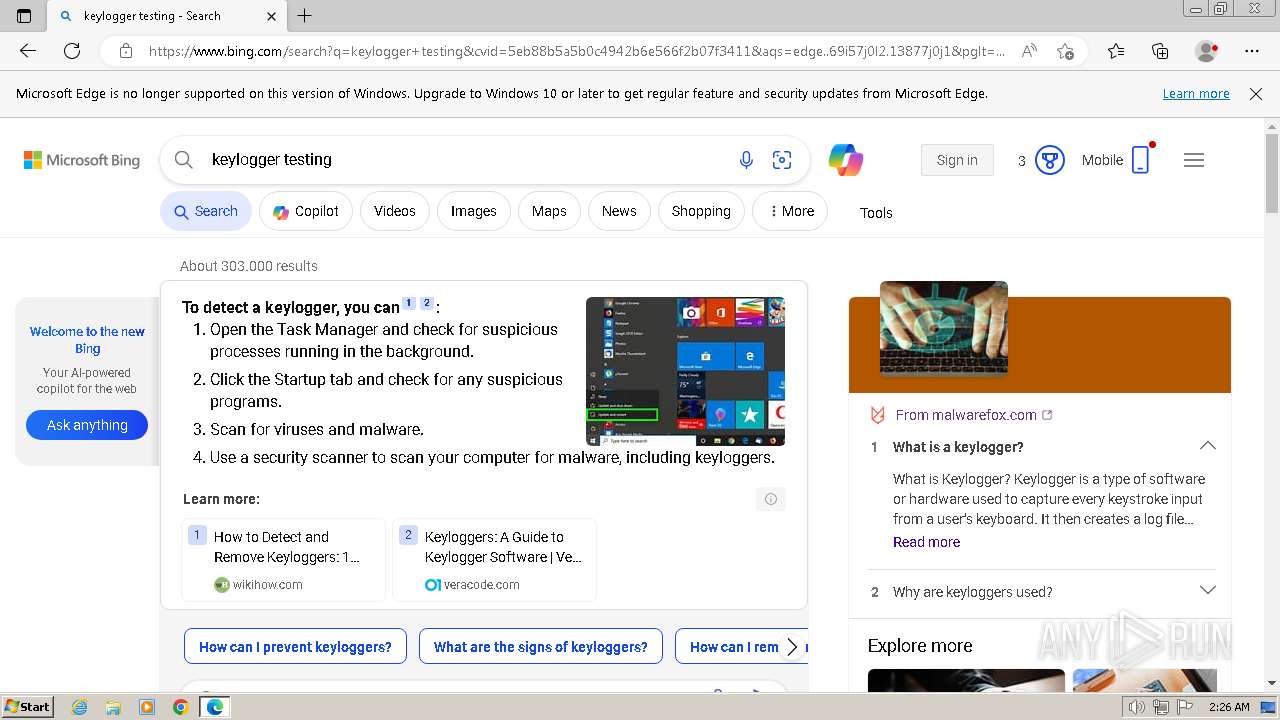Viewport: 1280px width, 720px height.
Task: Click the browser address bar URL
Action: pos(576,51)
